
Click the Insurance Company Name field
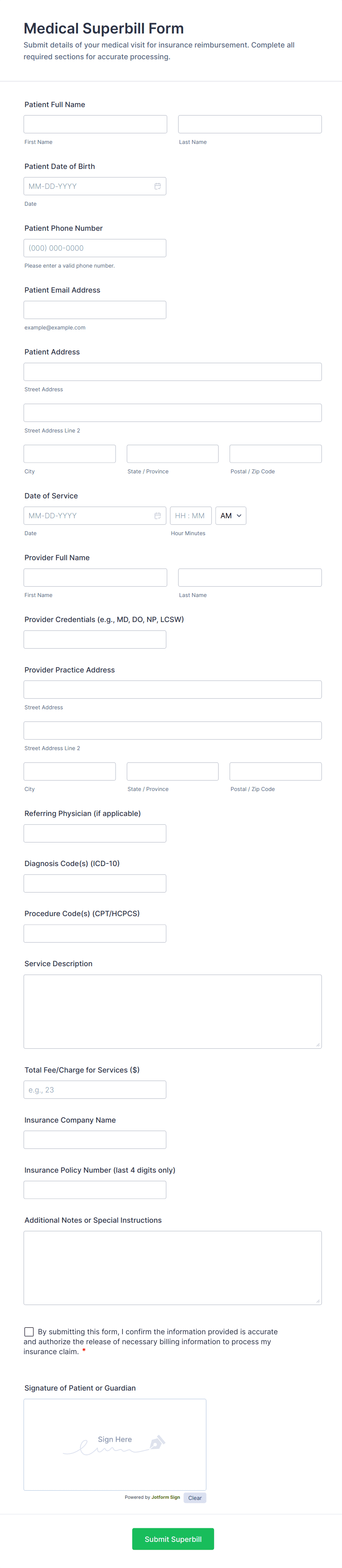95,1140
